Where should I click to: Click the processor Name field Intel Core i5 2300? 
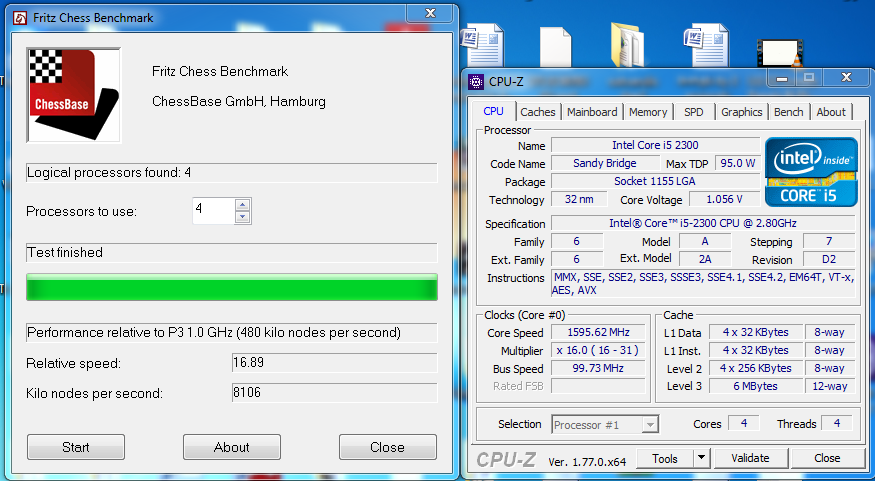click(x=655, y=145)
